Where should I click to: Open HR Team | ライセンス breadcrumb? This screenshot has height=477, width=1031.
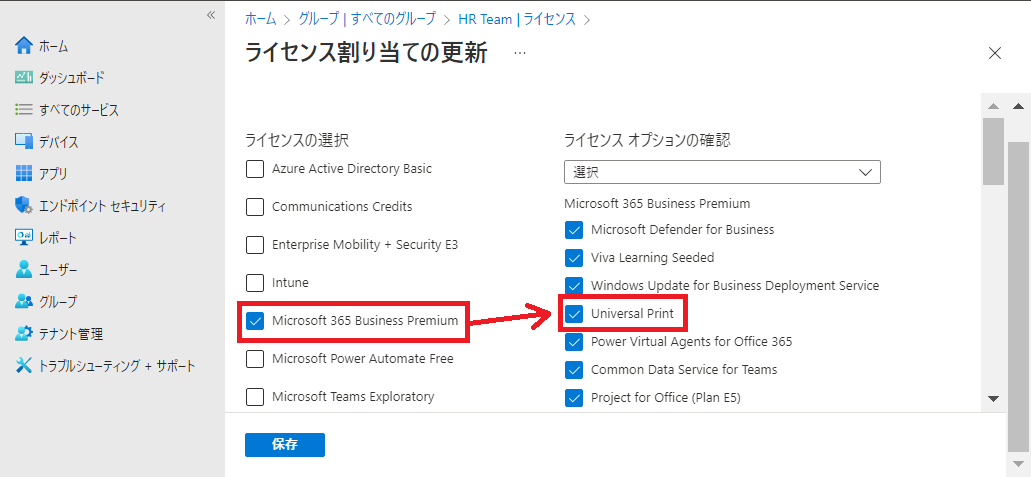click(517, 19)
